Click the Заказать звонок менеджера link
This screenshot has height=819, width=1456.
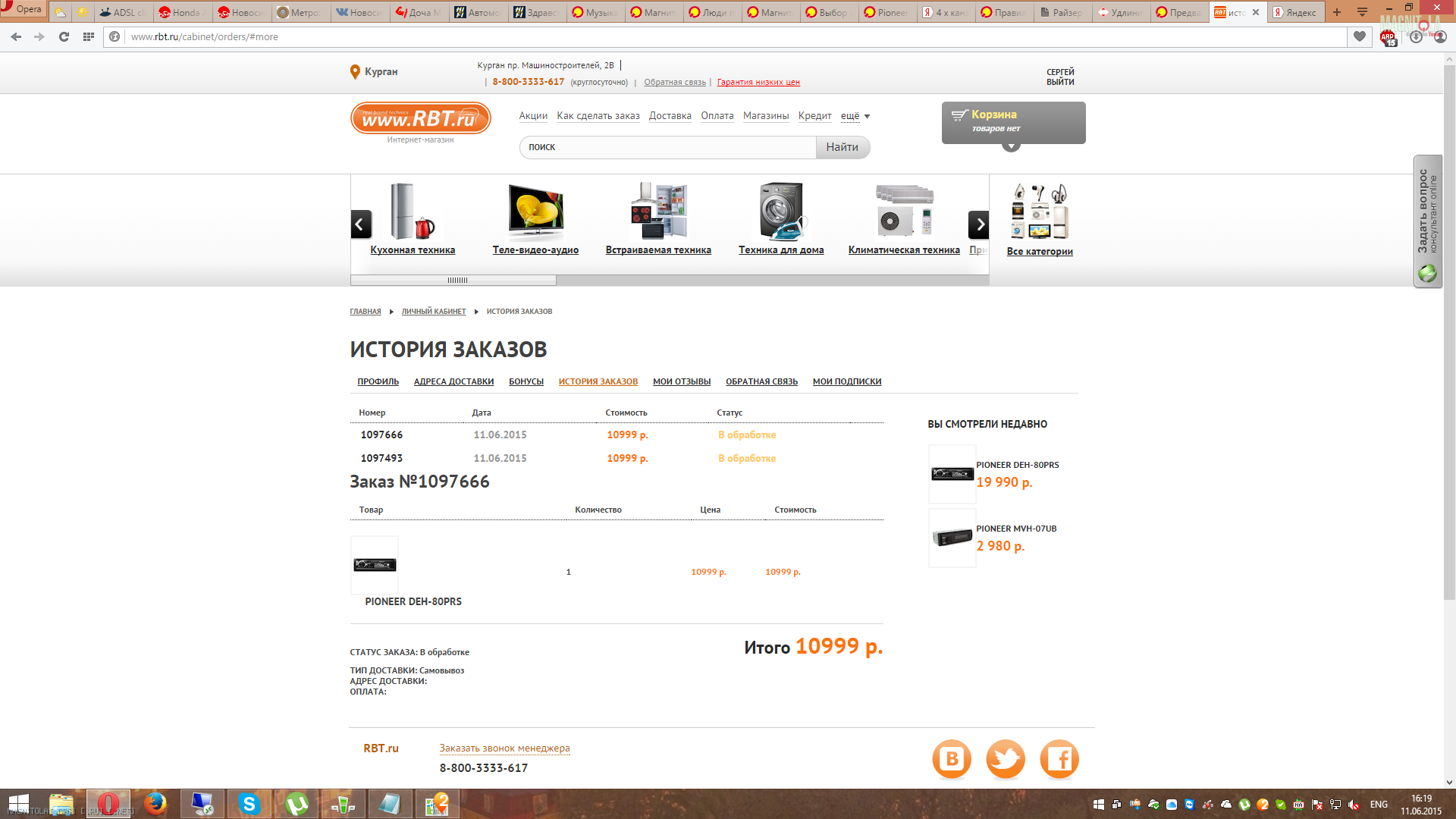pos(504,748)
